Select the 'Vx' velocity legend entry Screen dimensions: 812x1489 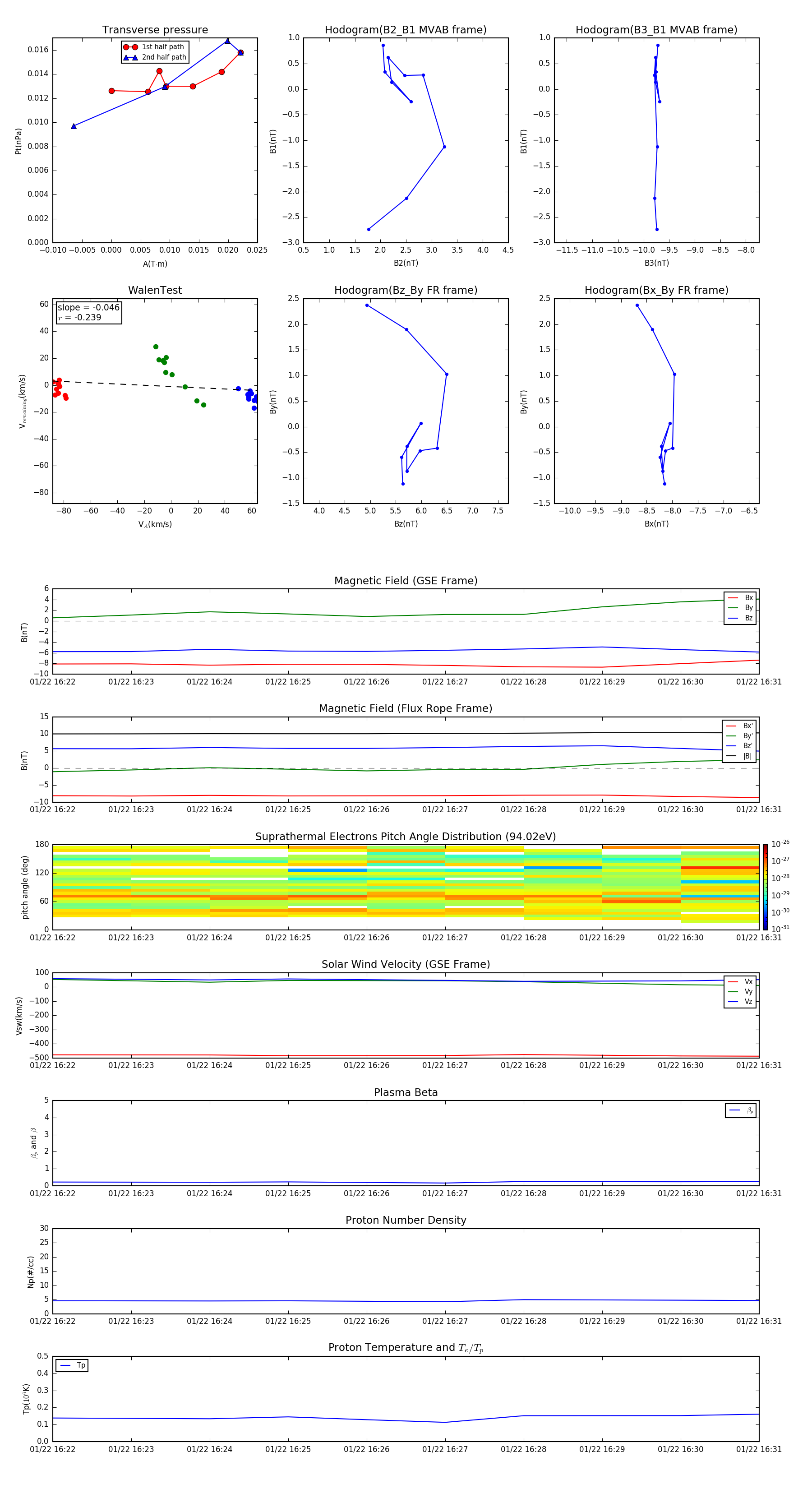[740, 981]
